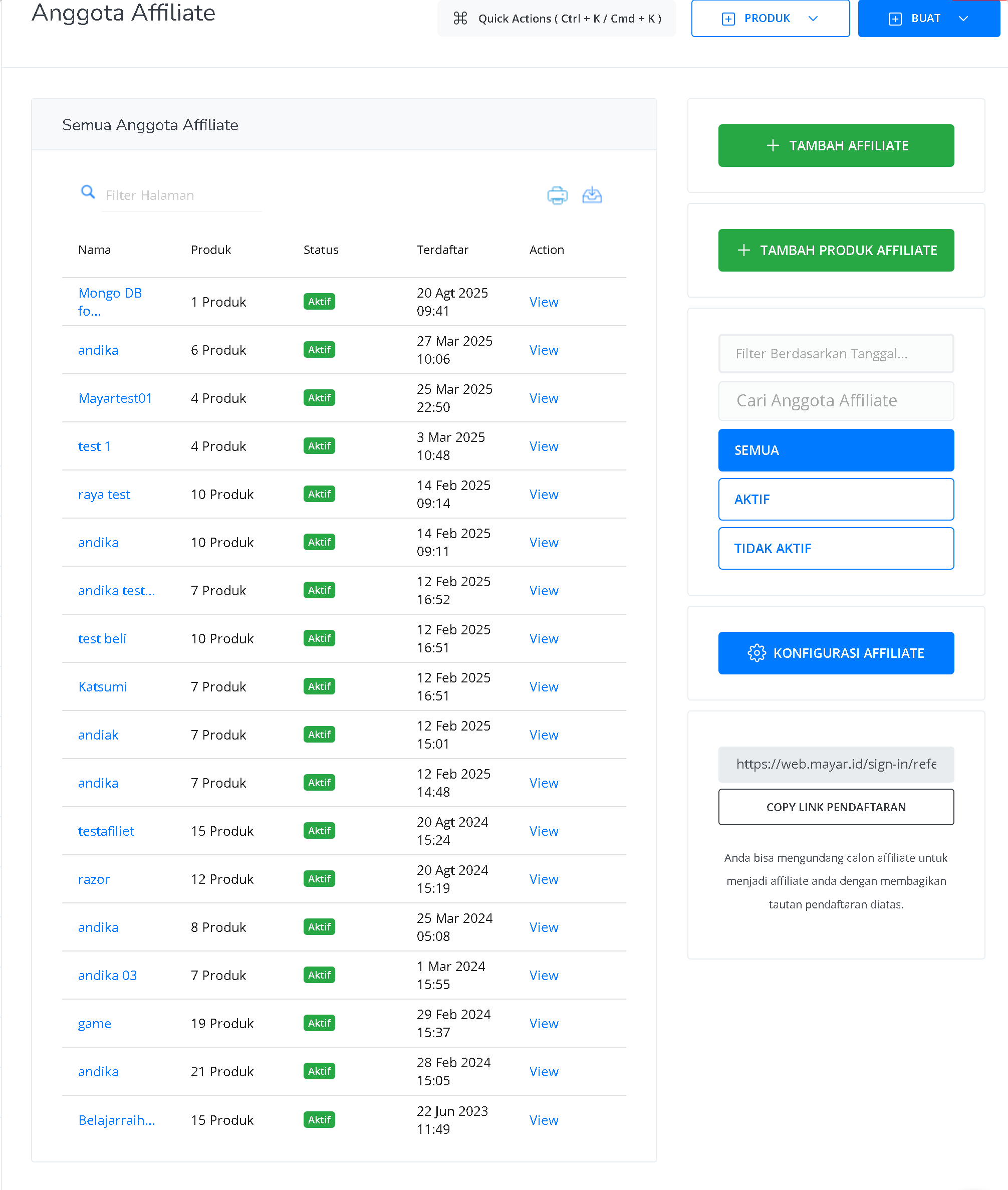Open andiak affiliate profile
The image size is (1008, 1190).
point(98,735)
